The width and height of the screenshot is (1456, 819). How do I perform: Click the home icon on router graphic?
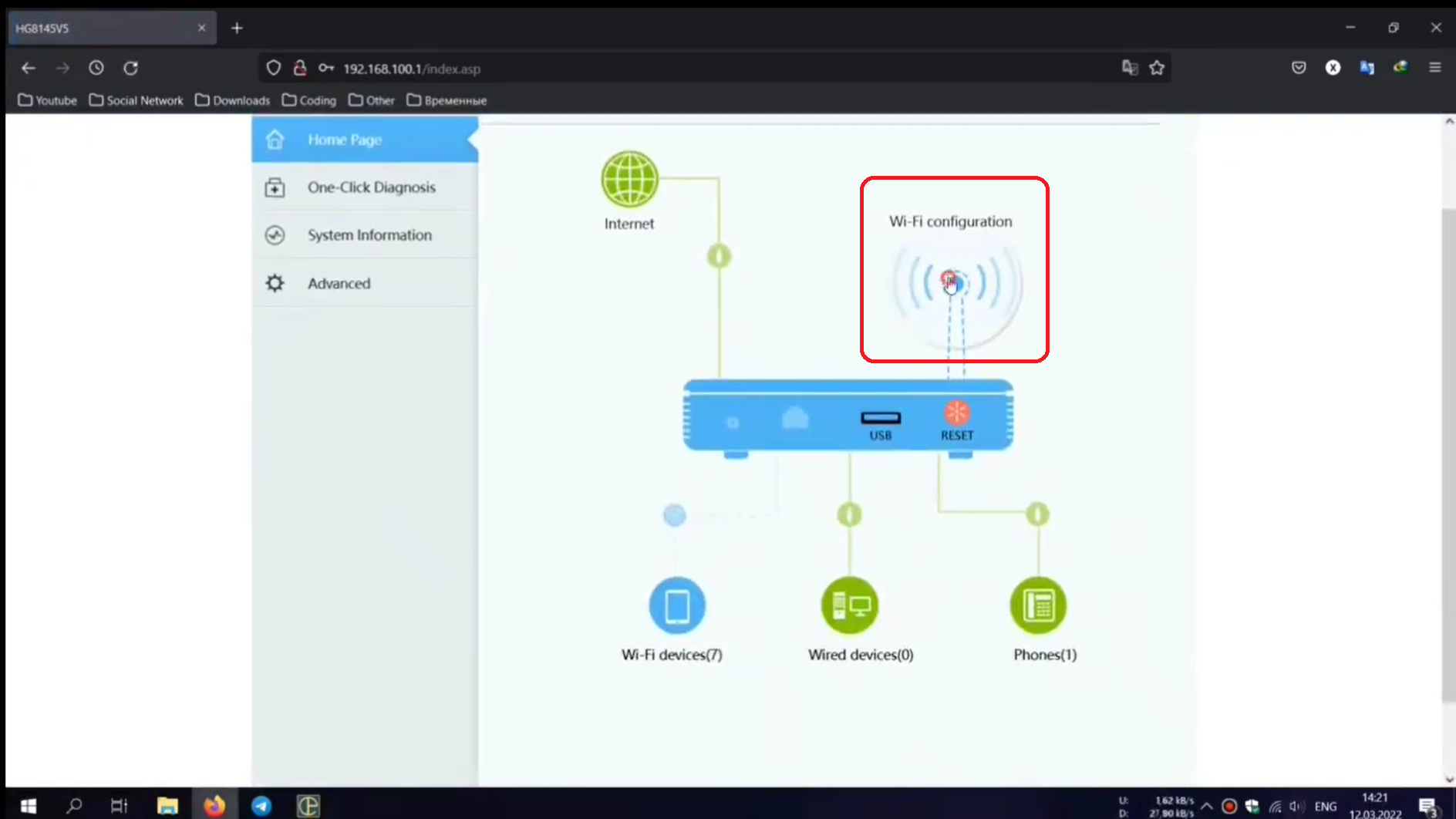pyautogui.click(x=795, y=419)
